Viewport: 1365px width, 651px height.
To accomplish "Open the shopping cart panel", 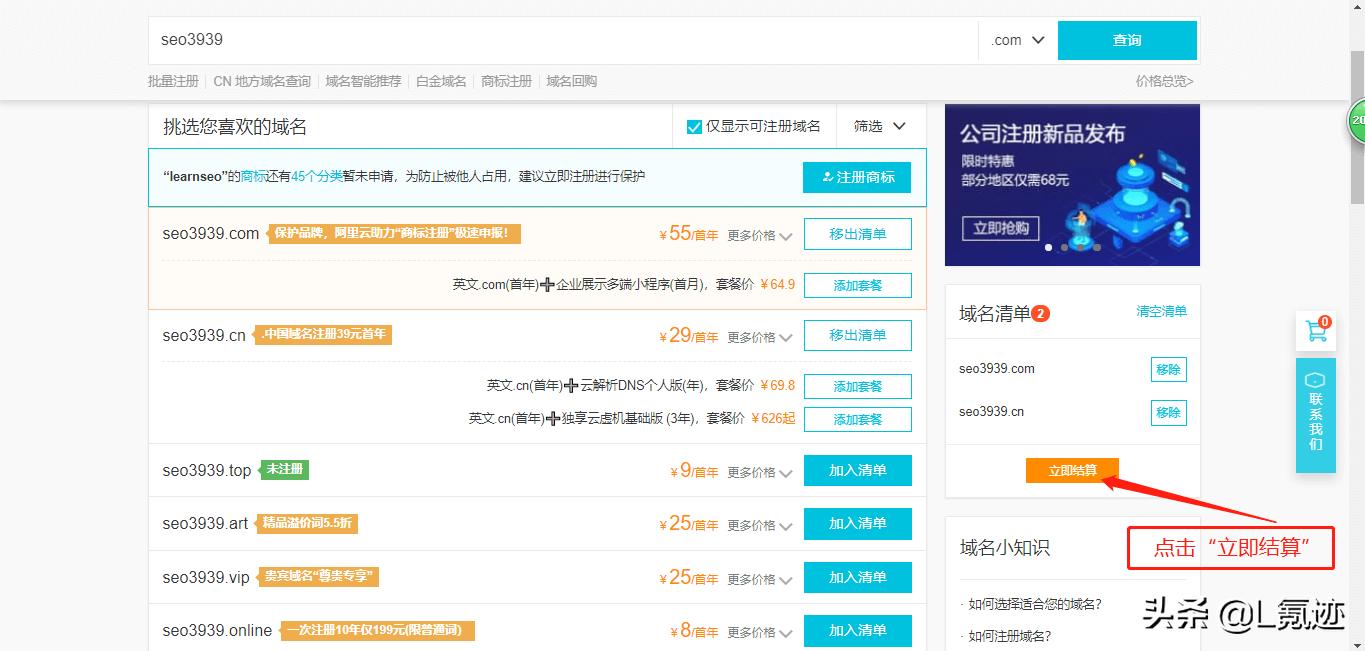I will (x=1315, y=330).
